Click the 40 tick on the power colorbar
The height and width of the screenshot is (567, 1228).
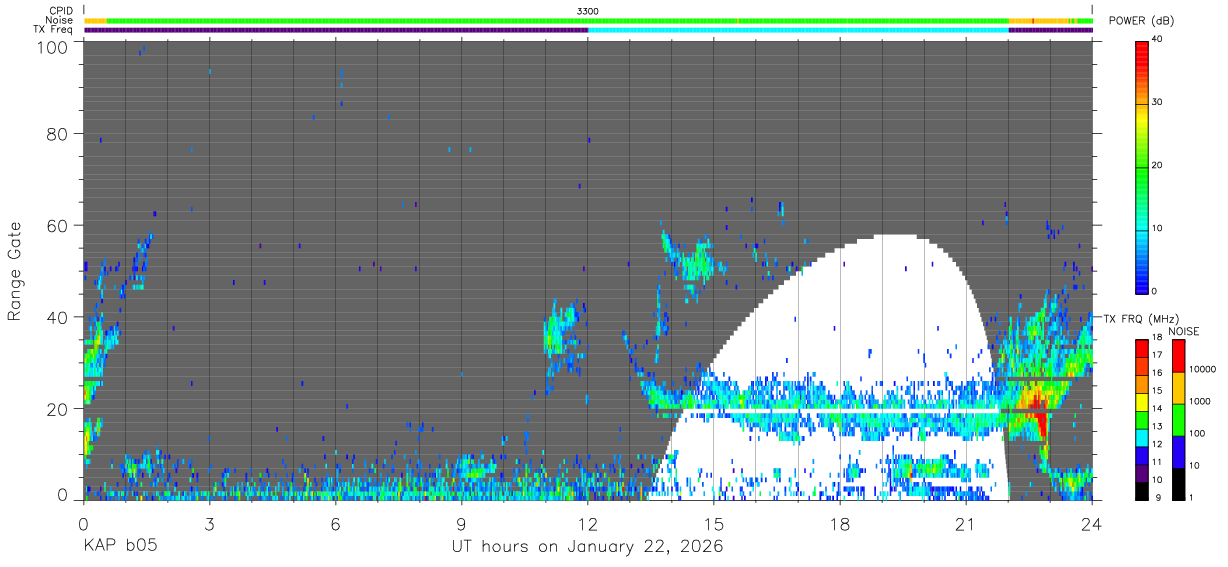click(x=1157, y=40)
